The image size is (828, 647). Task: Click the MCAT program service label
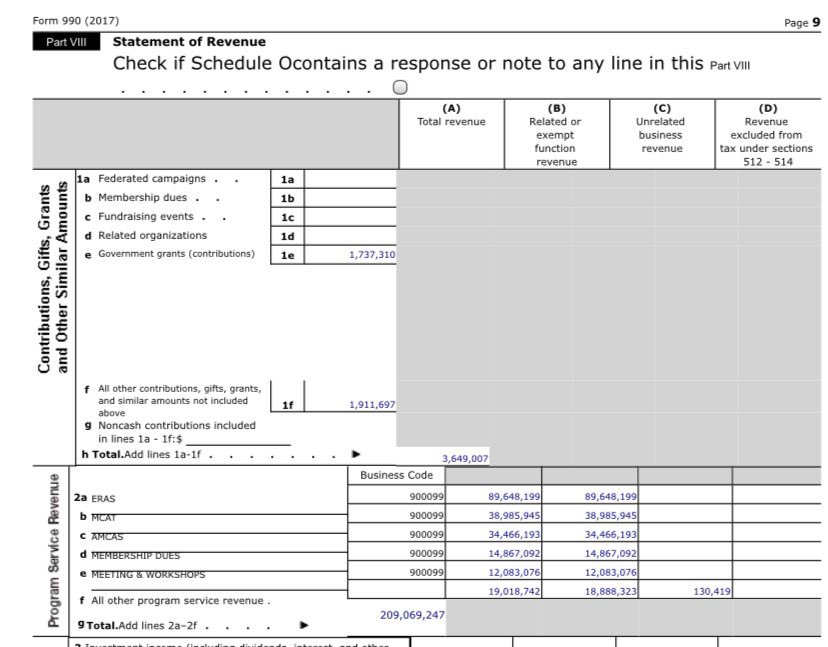103,518
